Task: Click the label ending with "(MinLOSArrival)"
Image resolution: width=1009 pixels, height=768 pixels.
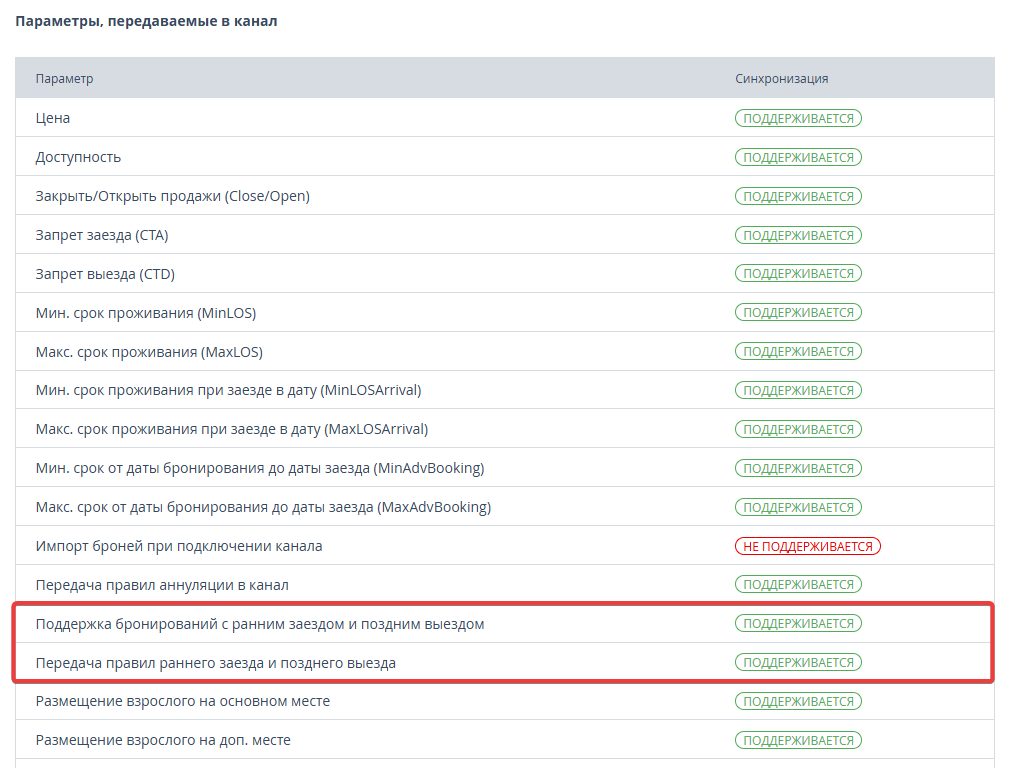Action: click(x=228, y=391)
